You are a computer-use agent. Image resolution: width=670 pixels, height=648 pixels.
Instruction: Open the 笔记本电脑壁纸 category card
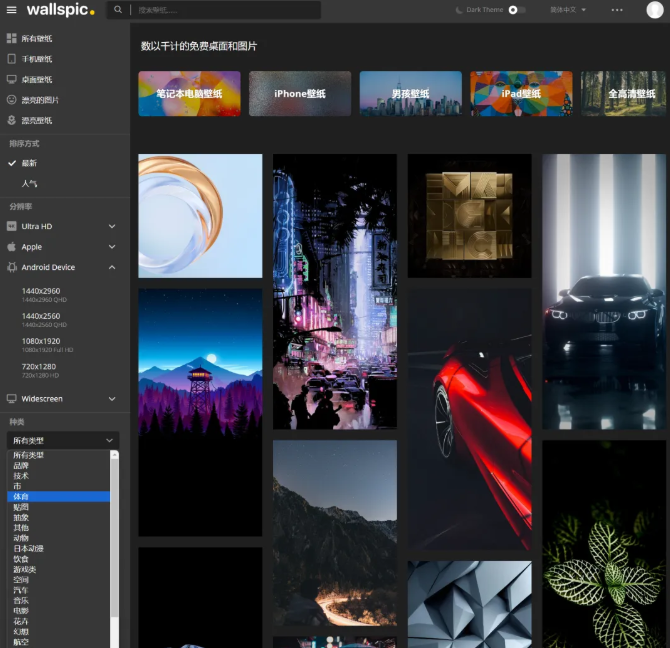[189, 94]
